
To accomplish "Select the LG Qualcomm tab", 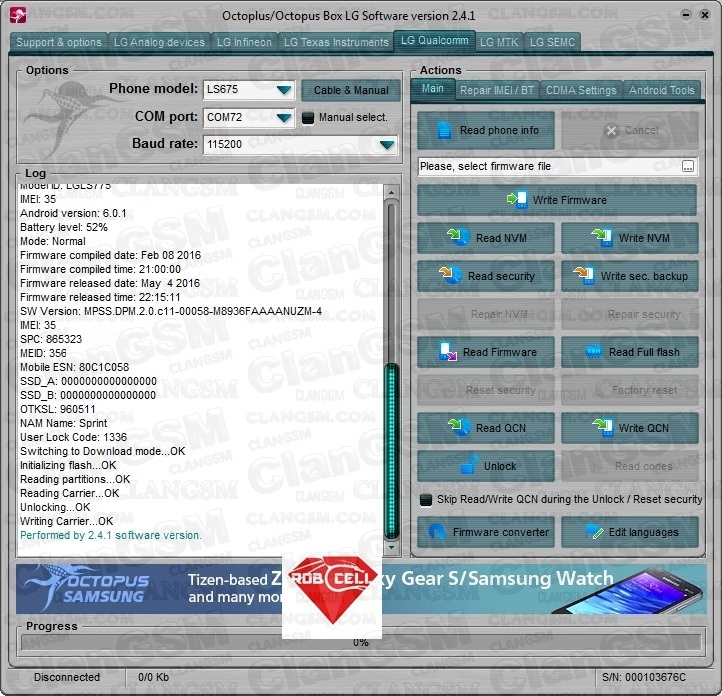I will (x=434, y=41).
